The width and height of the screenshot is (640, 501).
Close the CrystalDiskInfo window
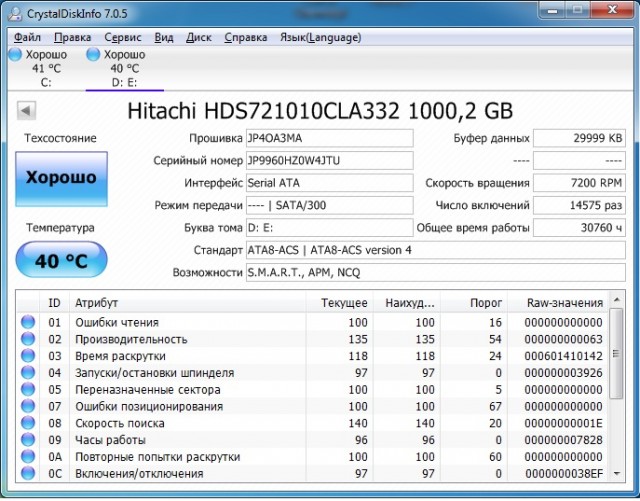(612, 11)
